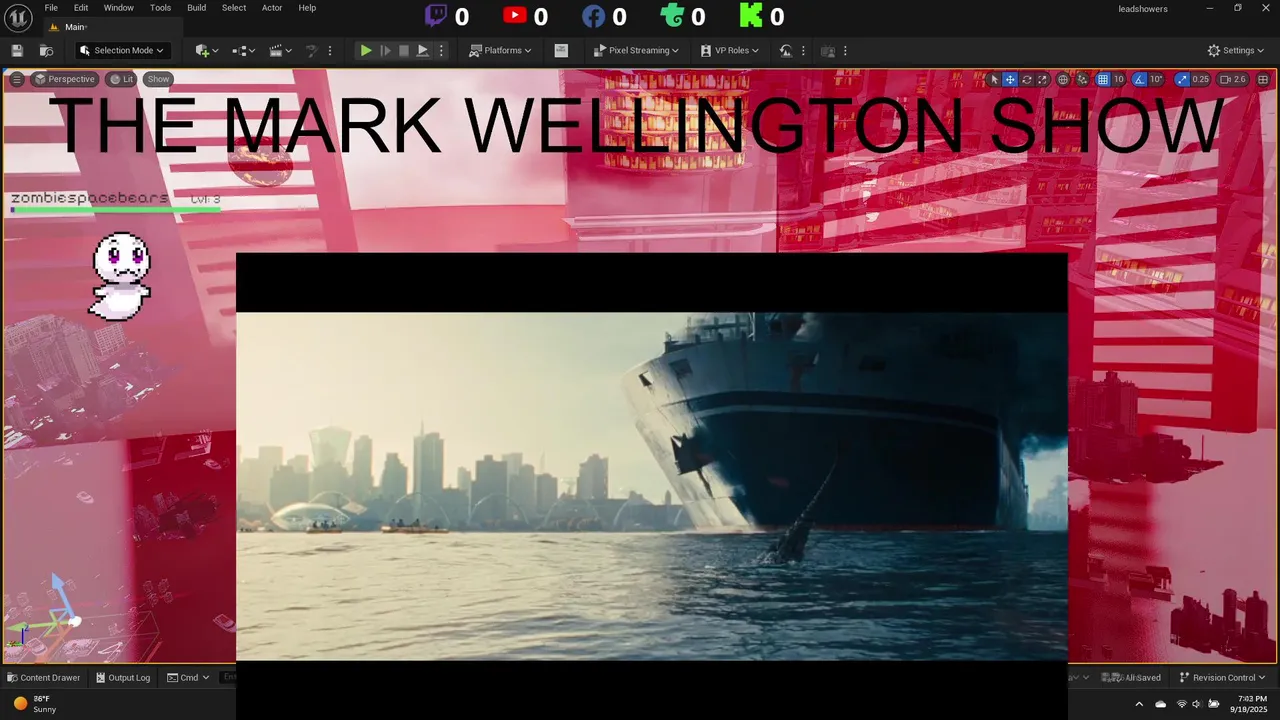The image size is (1280, 720).
Task: Open the Build menu
Action: (196, 8)
